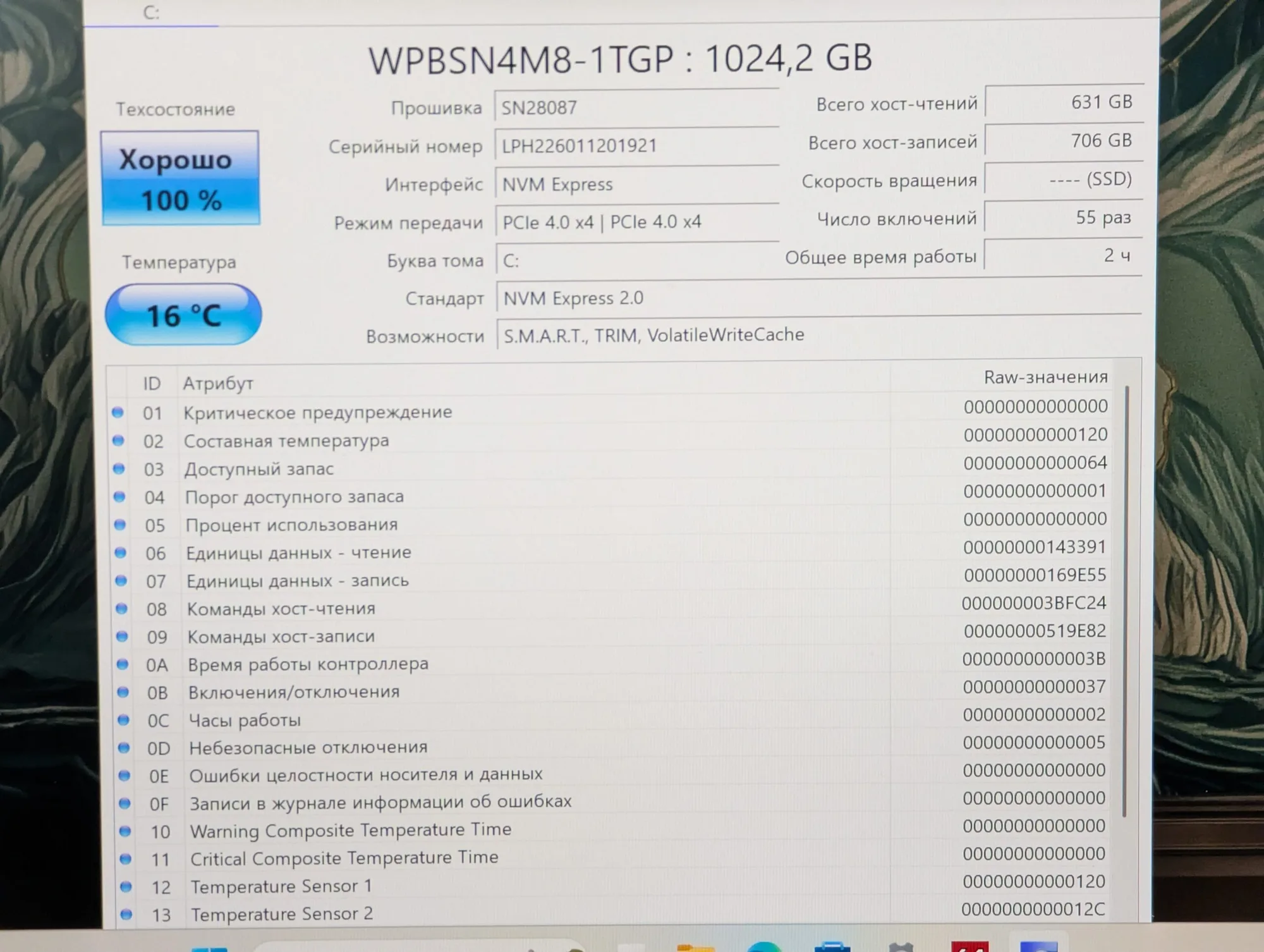Click the status dot for Включения/отключения row
Viewport: 1264px width, 952px height.
(x=123, y=692)
